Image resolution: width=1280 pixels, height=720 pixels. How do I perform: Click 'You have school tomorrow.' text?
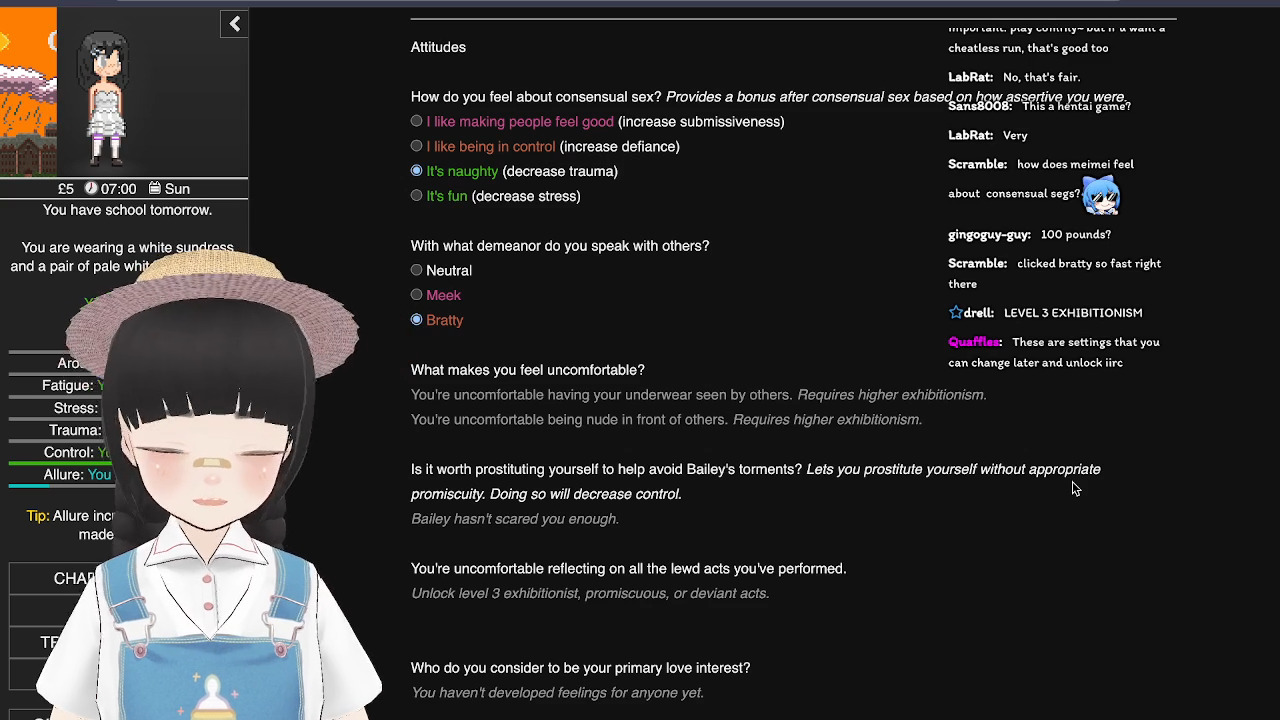[x=127, y=210]
